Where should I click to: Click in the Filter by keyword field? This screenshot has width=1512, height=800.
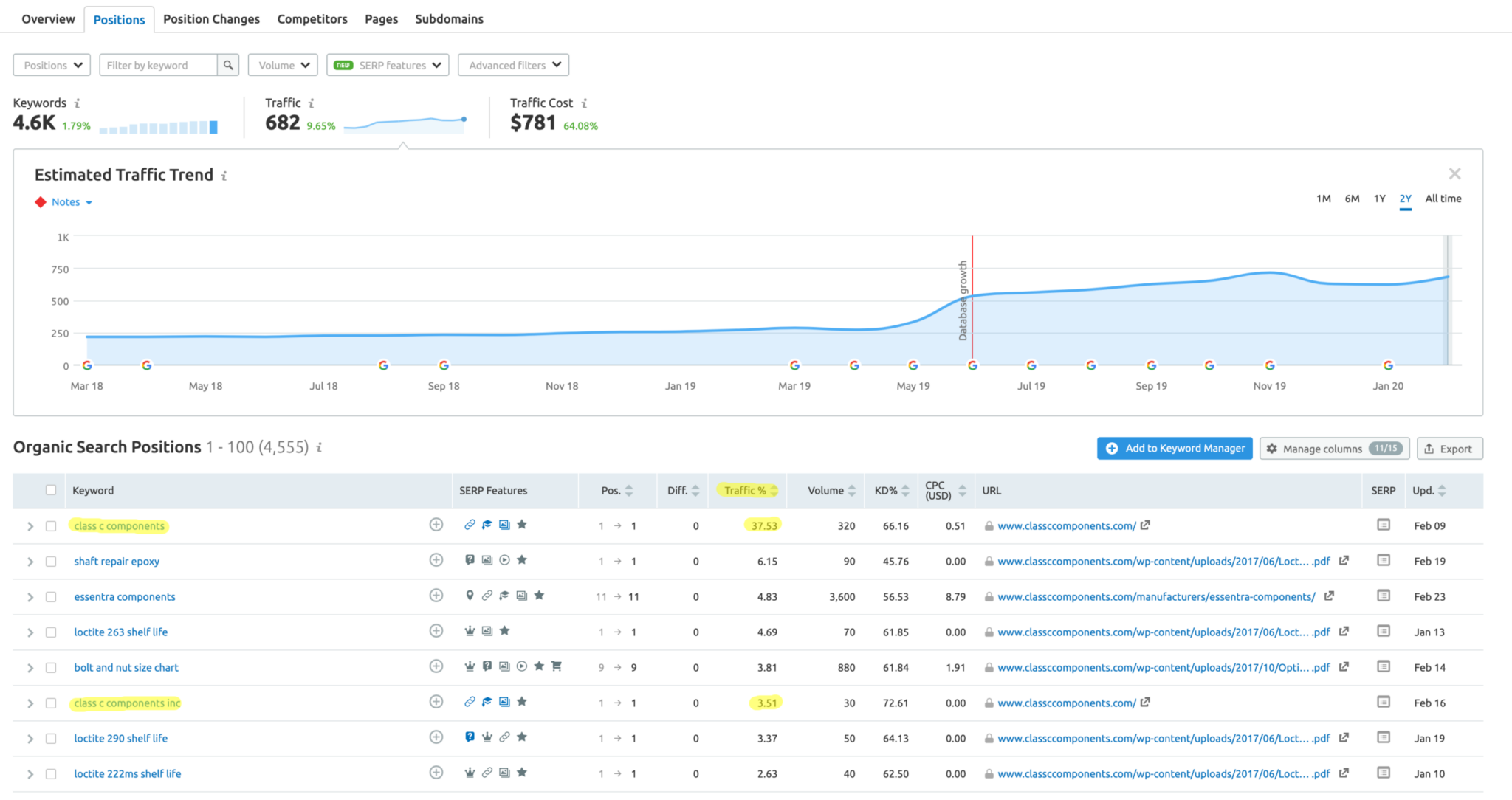pyautogui.click(x=159, y=65)
